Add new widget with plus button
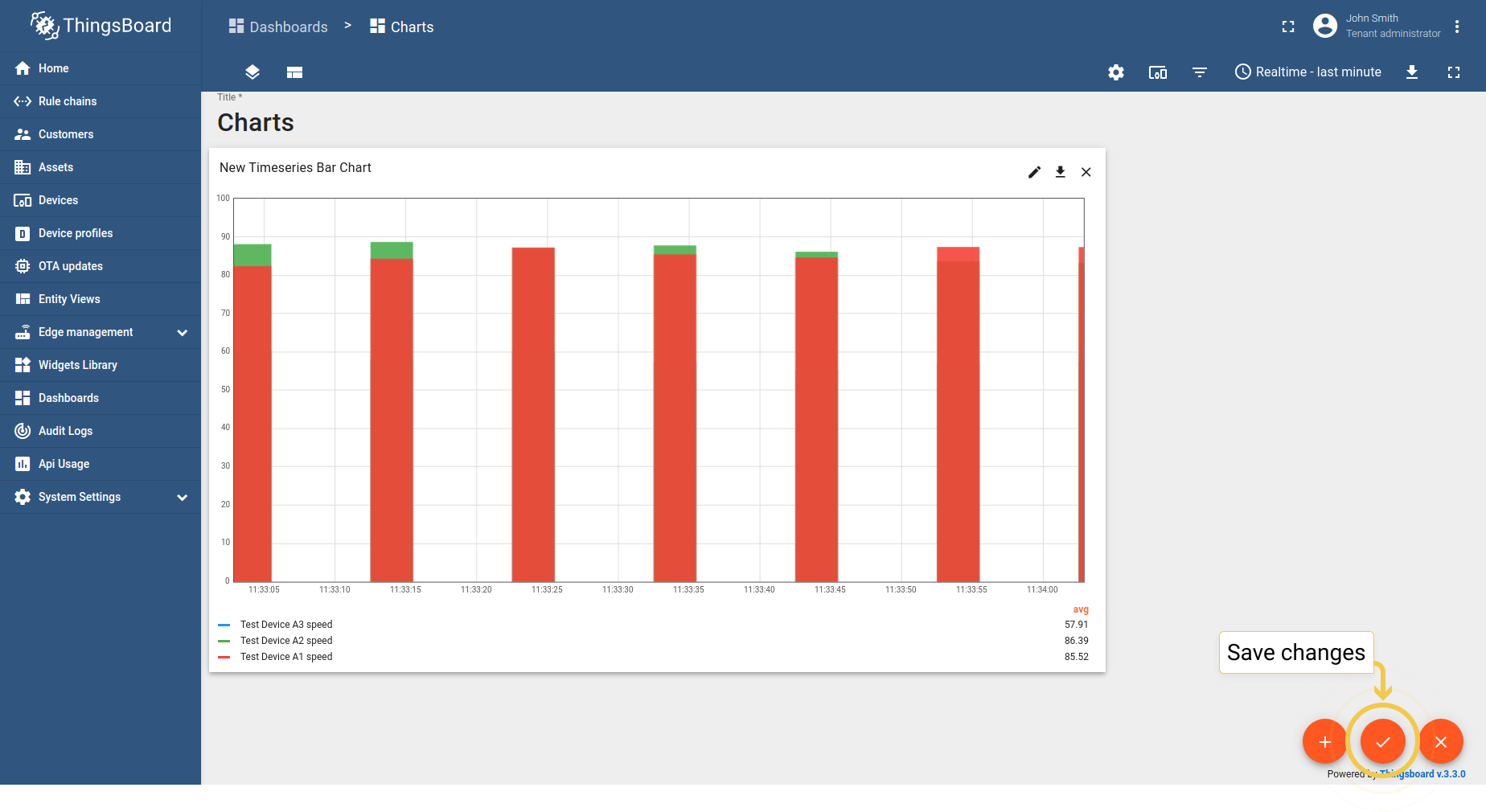 1324,741
